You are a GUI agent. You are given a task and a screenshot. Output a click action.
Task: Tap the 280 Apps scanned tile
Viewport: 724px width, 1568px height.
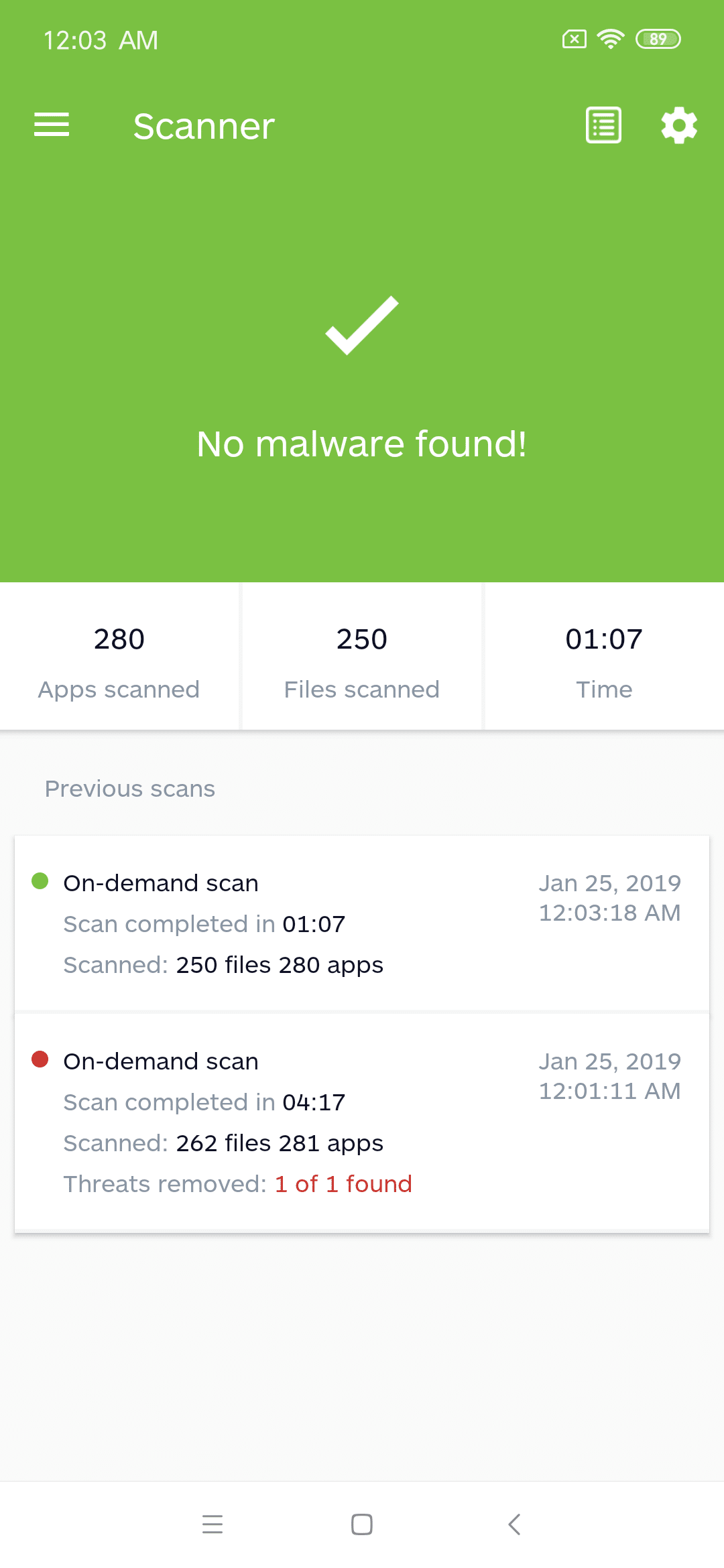click(119, 656)
